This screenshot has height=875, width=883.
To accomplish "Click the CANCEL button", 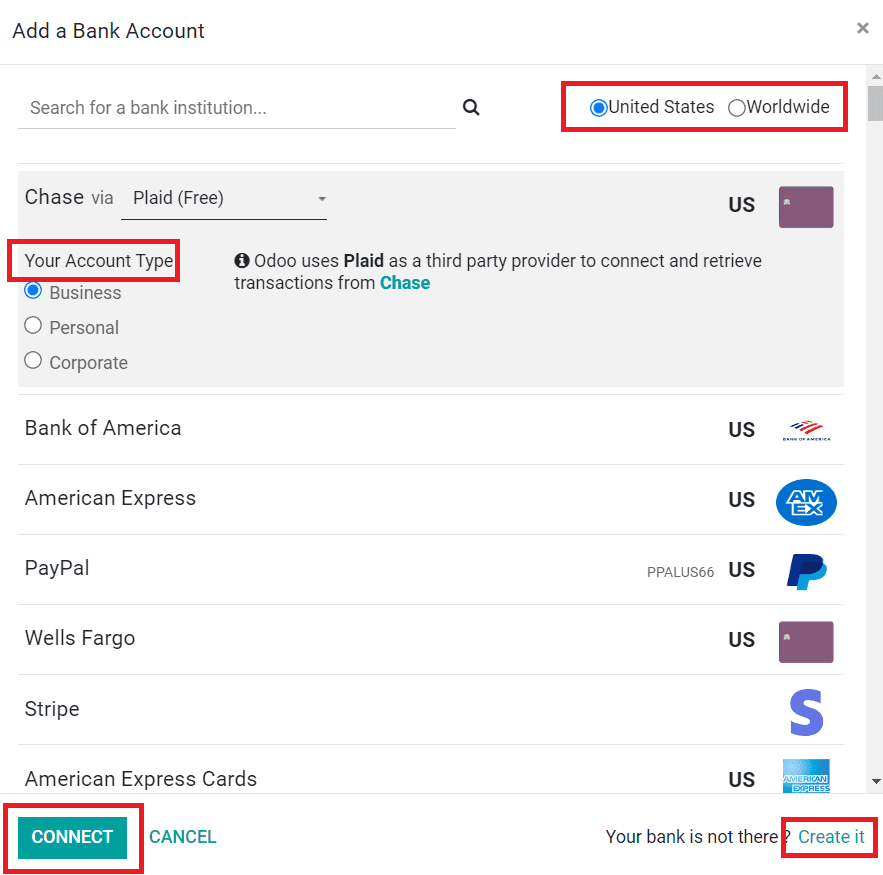I will [182, 837].
